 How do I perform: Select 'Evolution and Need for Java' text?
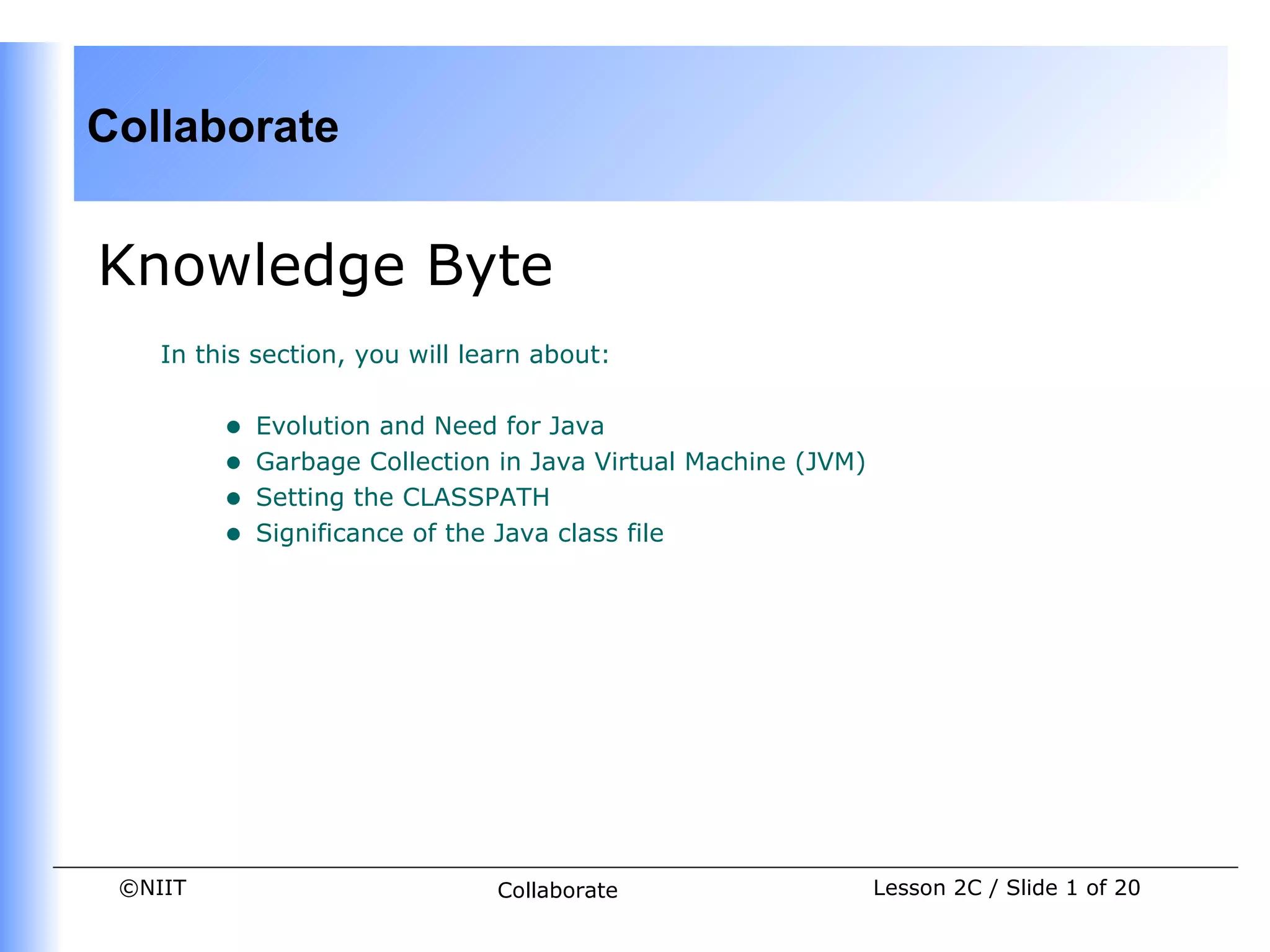(x=430, y=426)
